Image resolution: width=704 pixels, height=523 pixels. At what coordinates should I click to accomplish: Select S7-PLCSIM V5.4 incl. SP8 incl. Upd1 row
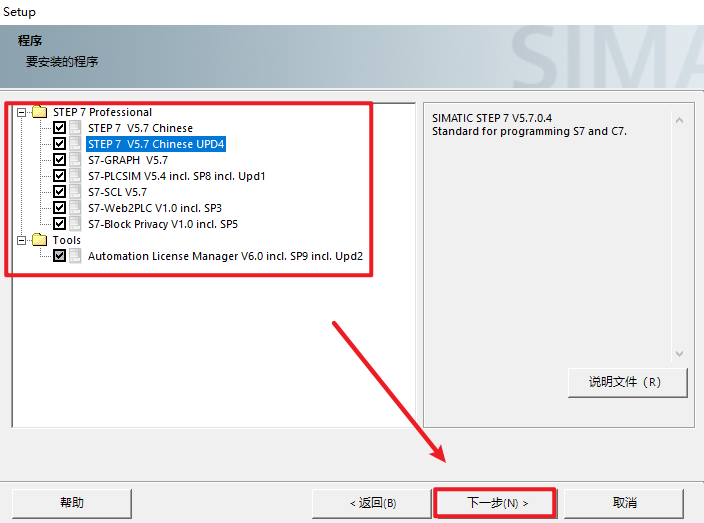(176, 176)
